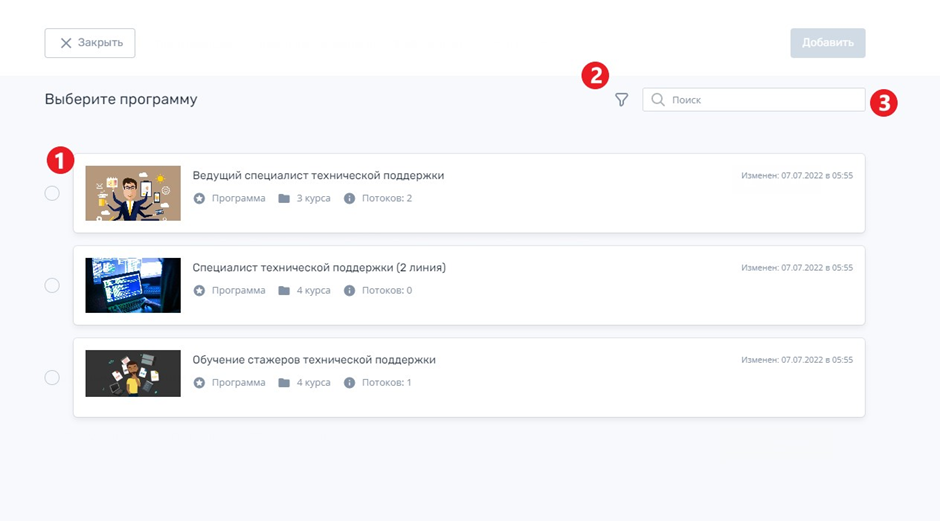Click info icon next to 'Потоков: 1'
This screenshot has width=940, height=521.
click(x=350, y=383)
